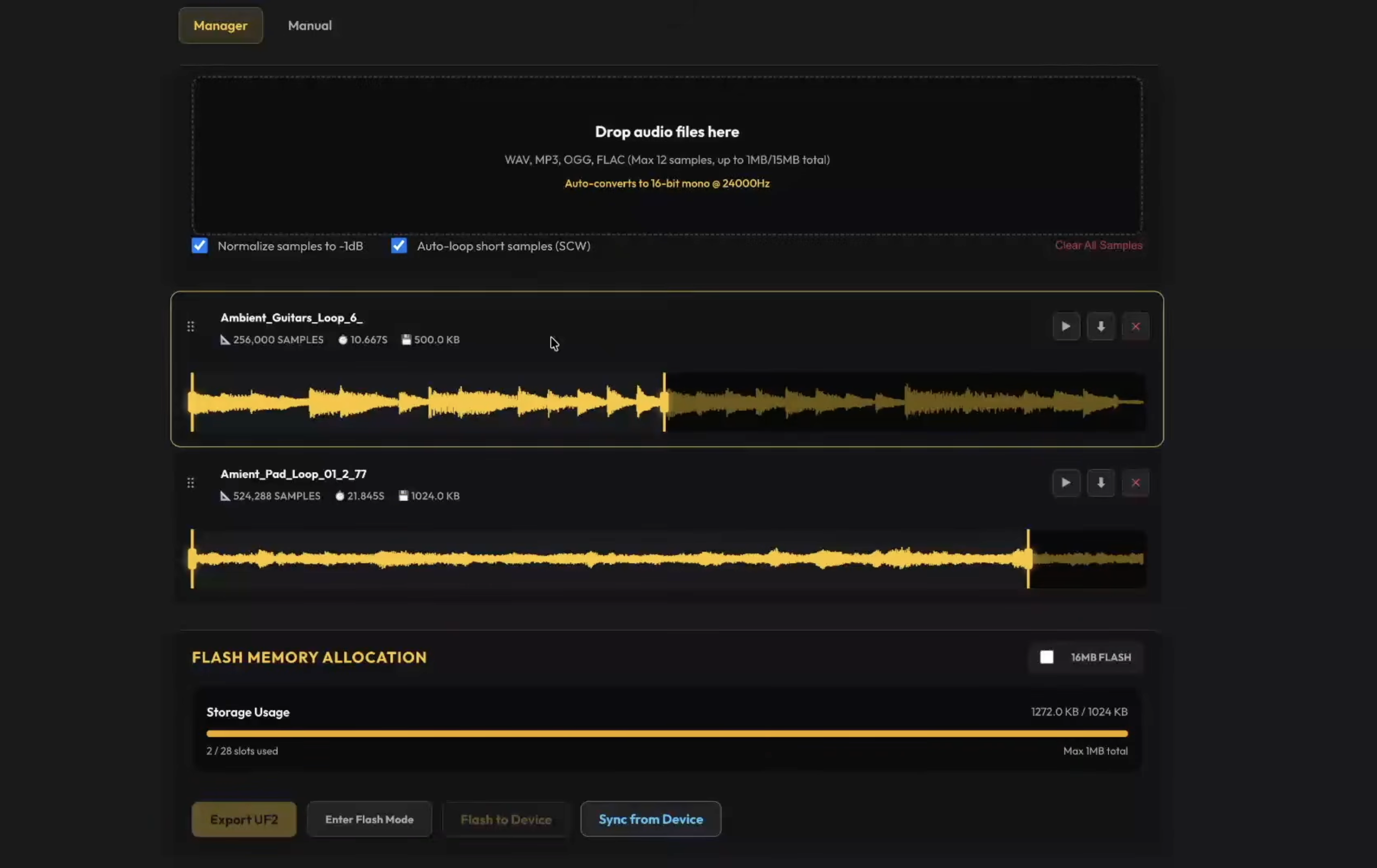1377x868 pixels.
Task: Click the 1272.0 KB / 1024 KB value
Action: coord(1079,711)
